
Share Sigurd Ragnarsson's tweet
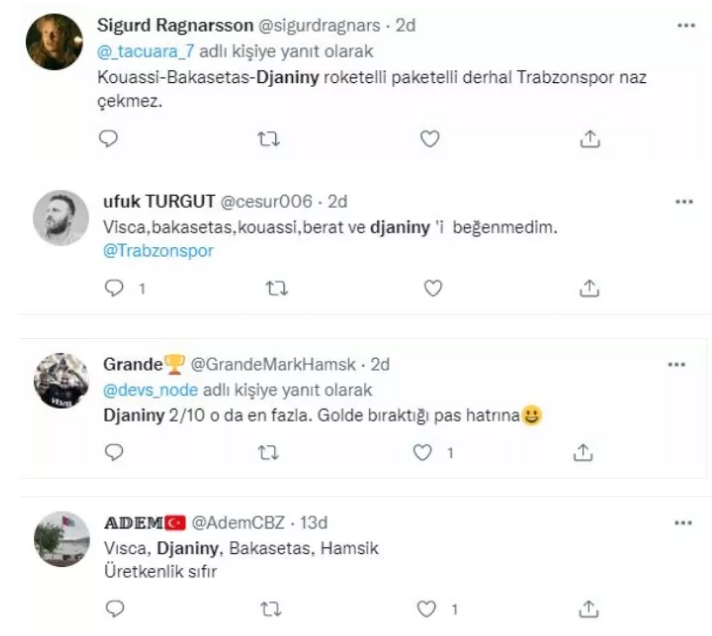click(589, 140)
